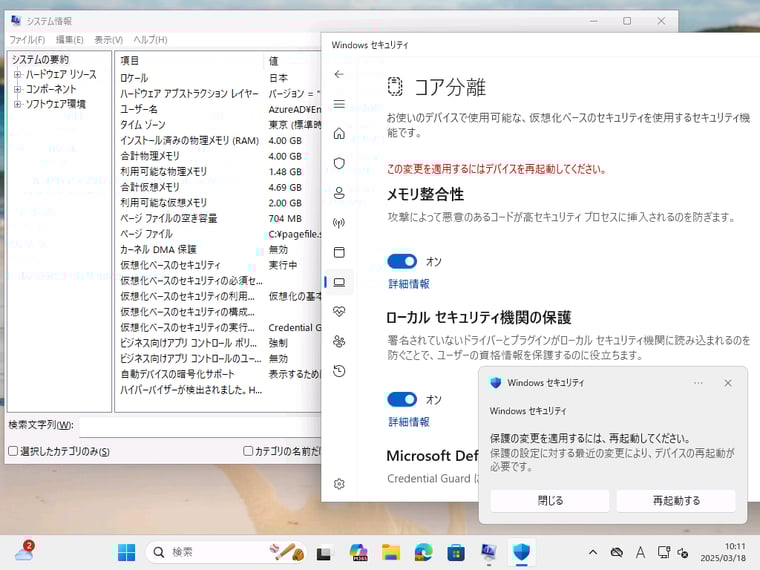Open Firewall & network protection icon
Viewport: 760px width, 570px height.
coord(339,223)
